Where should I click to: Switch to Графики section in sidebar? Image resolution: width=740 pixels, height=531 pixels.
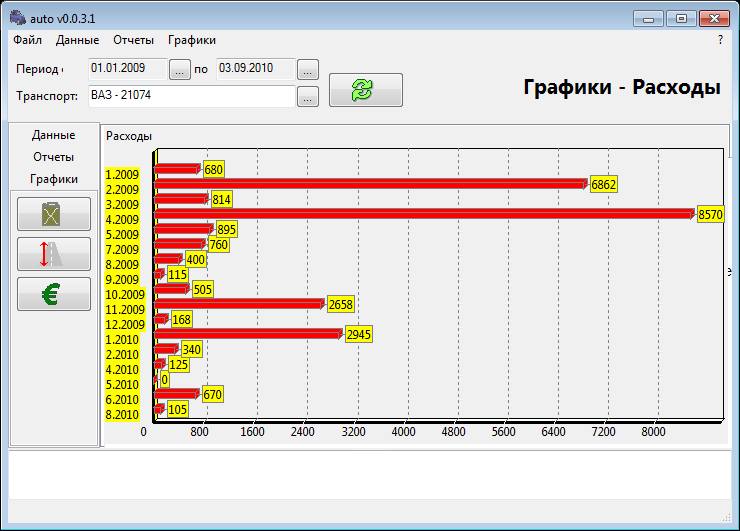(x=53, y=179)
